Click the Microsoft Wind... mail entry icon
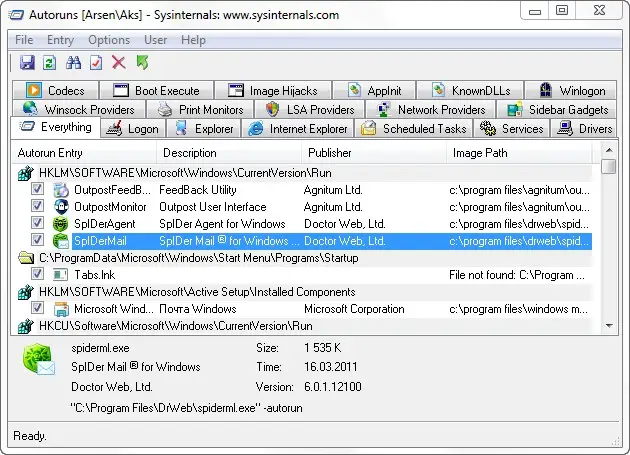Screen dimensions: 630x455 [61, 309]
